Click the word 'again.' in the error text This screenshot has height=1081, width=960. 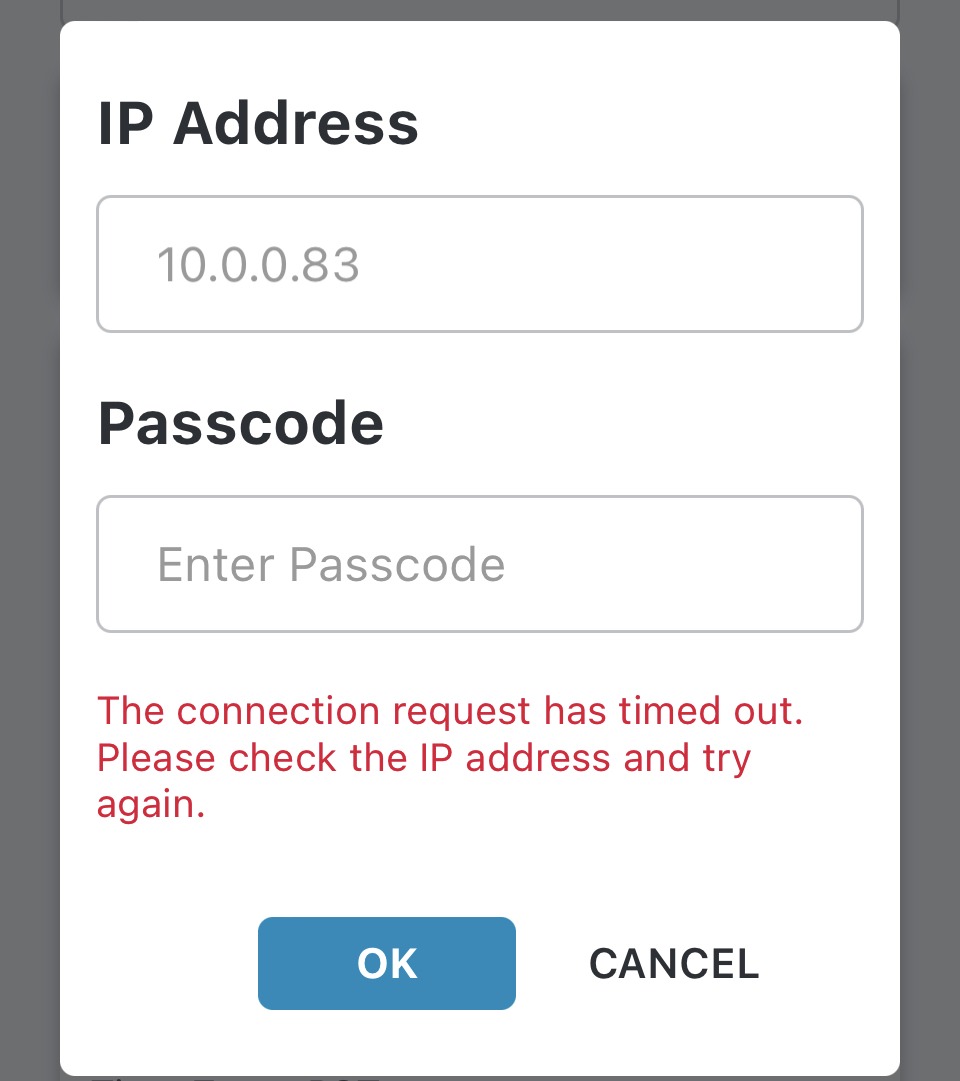click(151, 805)
